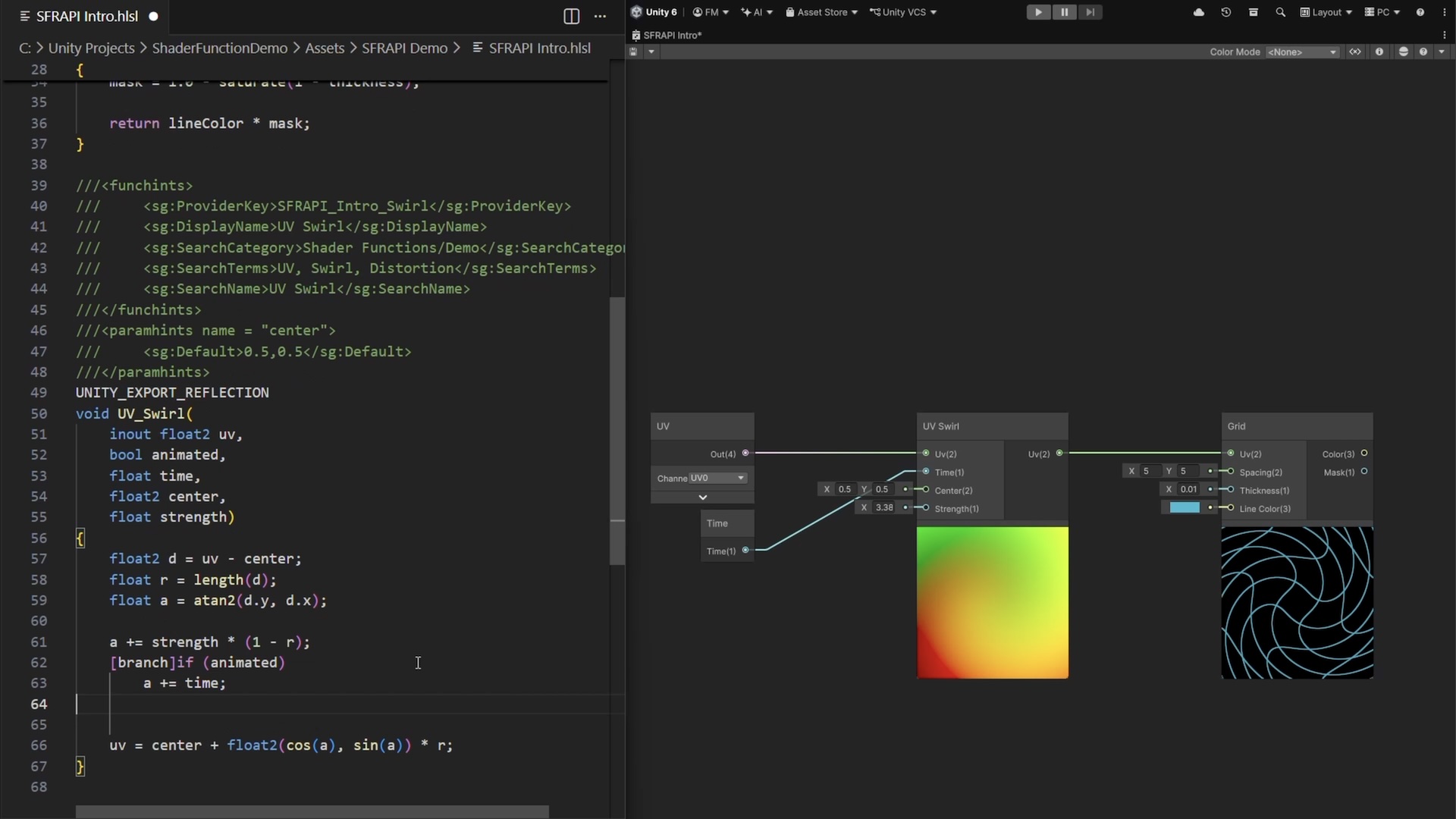Click Grid Mask(1) output port
This screenshot has width=1456, height=819.
coord(1364,472)
